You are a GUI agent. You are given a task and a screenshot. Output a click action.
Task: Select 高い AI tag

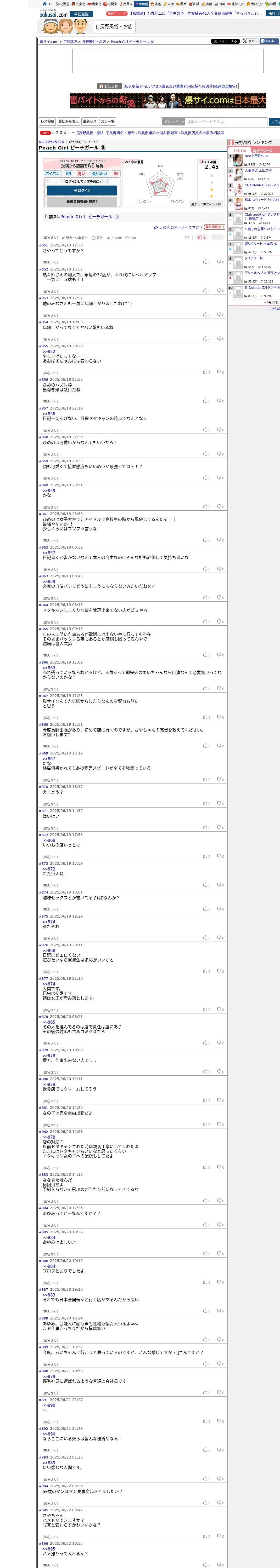[x=81, y=174]
